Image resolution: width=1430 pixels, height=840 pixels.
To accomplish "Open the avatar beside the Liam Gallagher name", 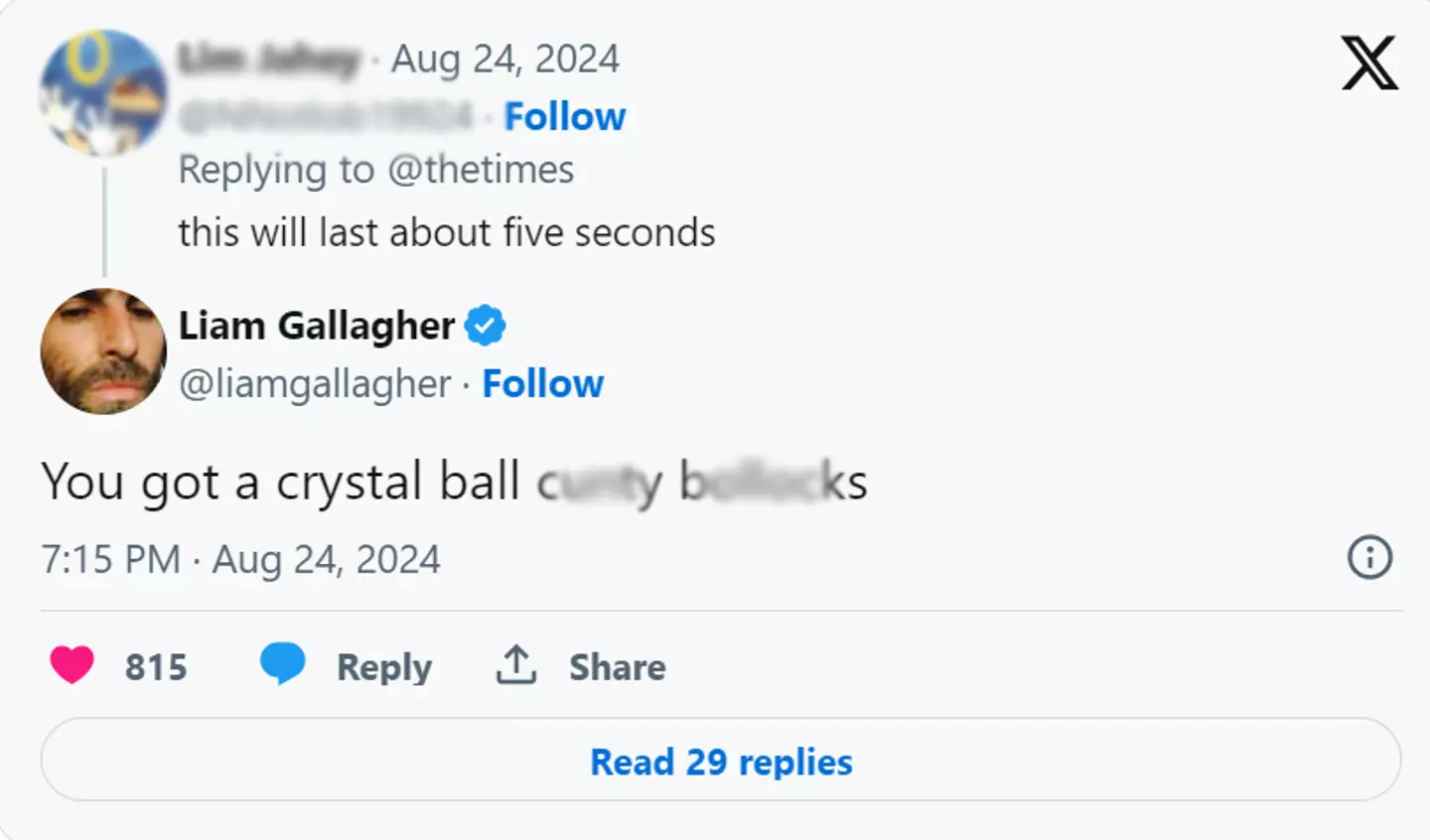I will pos(103,351).
